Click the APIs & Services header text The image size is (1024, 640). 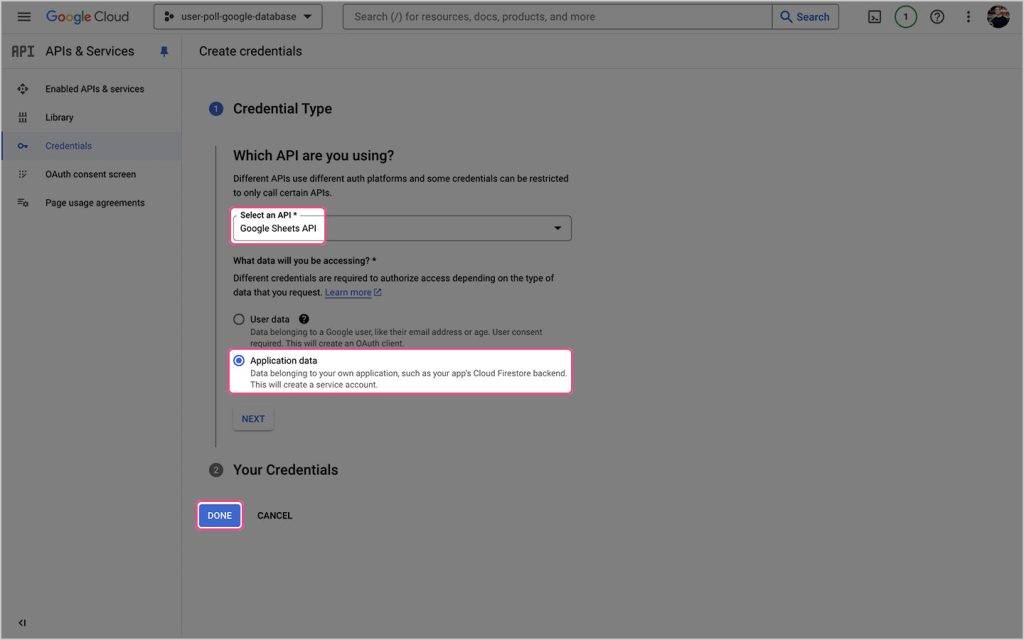(x=89, y=51)
